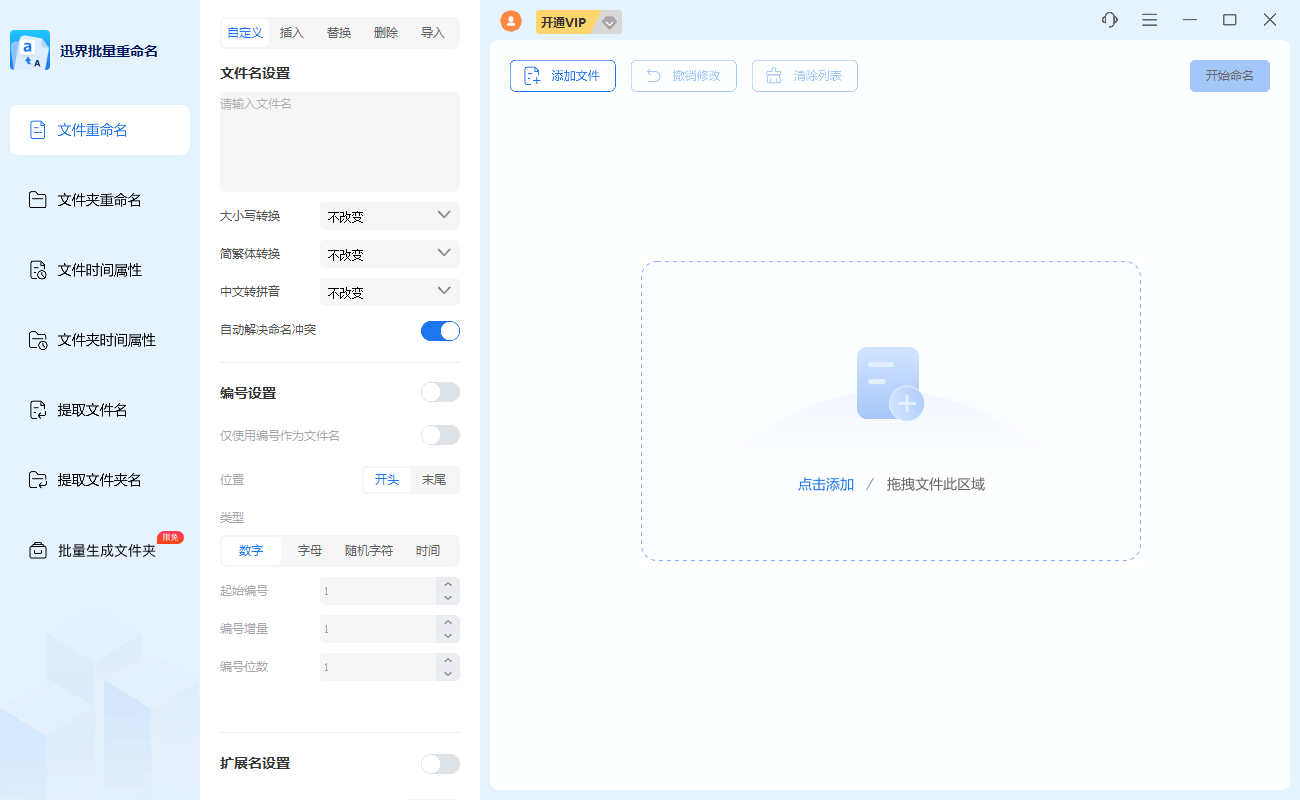
Task: Switch to the 替换 tab
Action: [x=338, y=32]
